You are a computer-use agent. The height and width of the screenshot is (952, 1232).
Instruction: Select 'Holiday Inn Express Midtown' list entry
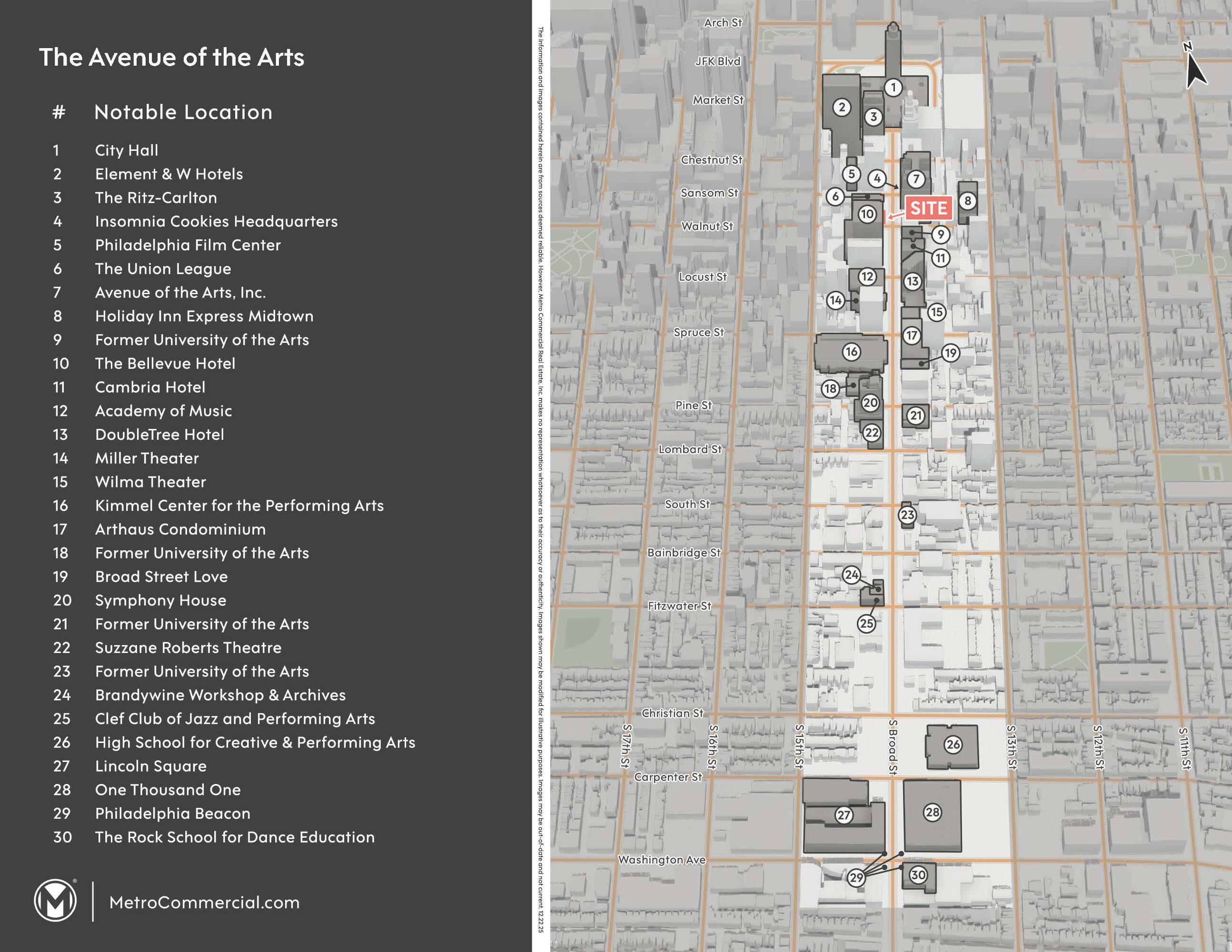tap(204, 316)
